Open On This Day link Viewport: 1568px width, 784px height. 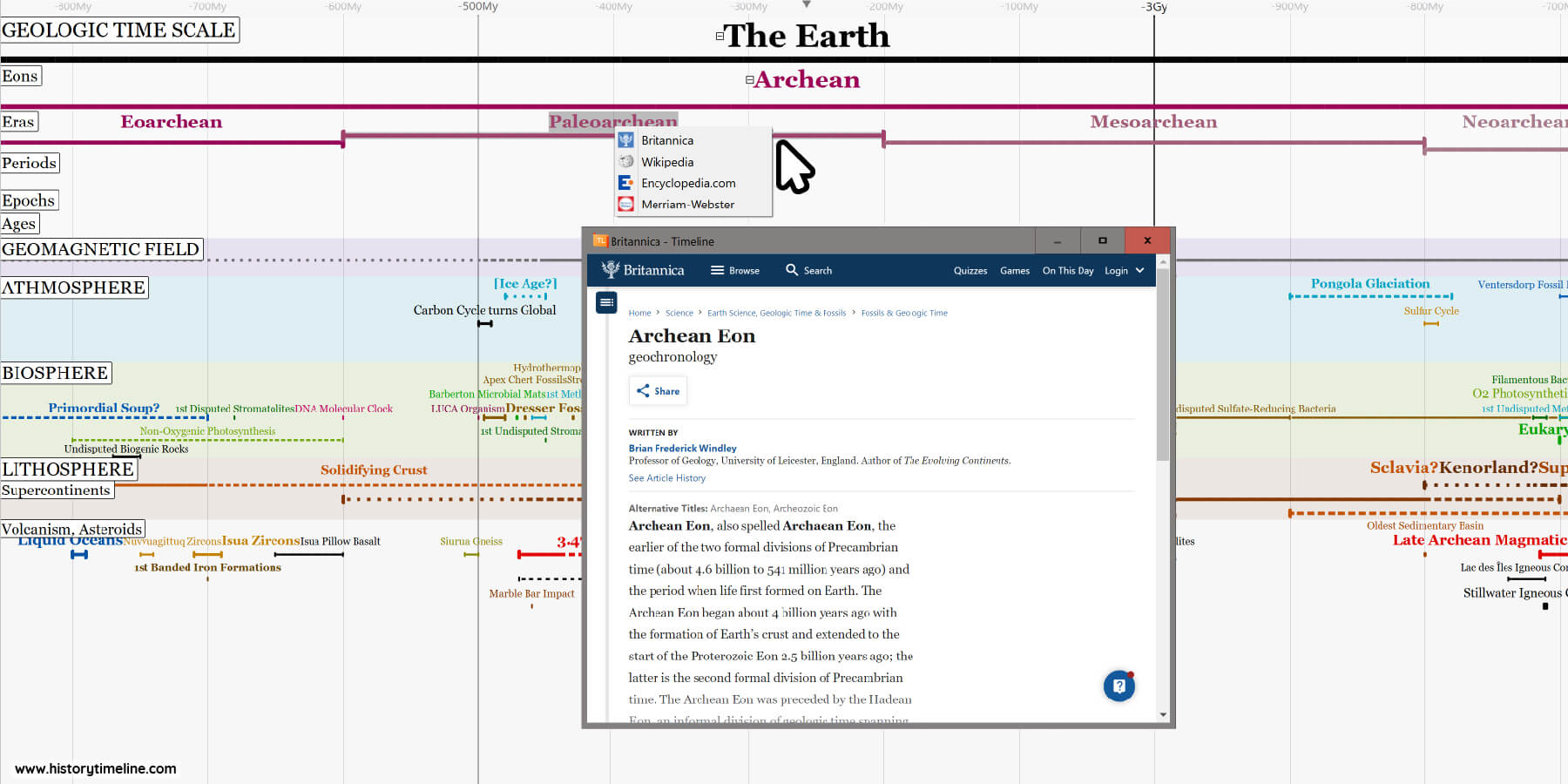pos(1068,271)
